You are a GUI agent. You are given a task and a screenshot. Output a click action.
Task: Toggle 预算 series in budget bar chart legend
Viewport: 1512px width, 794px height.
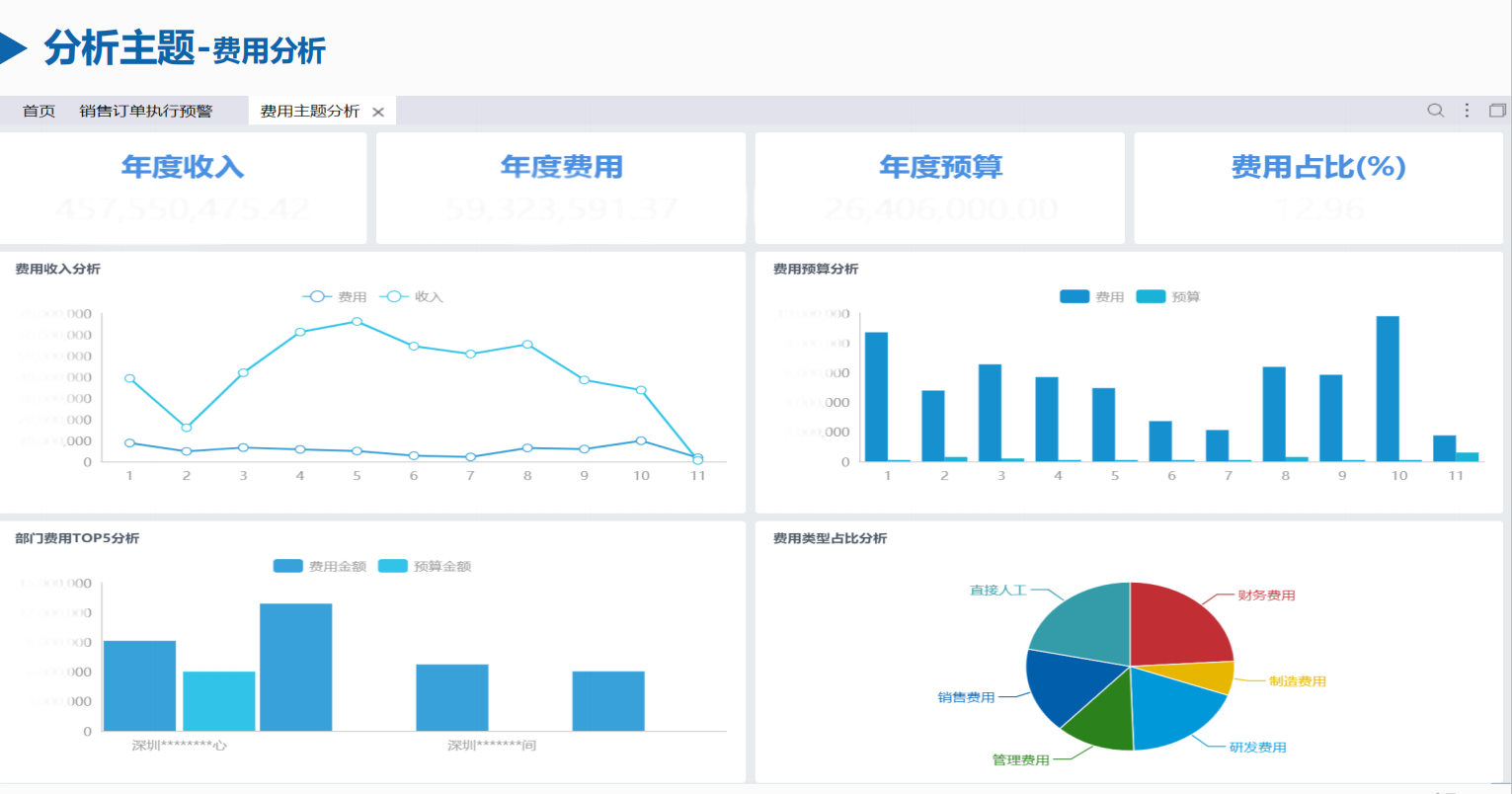(1168, 296)
